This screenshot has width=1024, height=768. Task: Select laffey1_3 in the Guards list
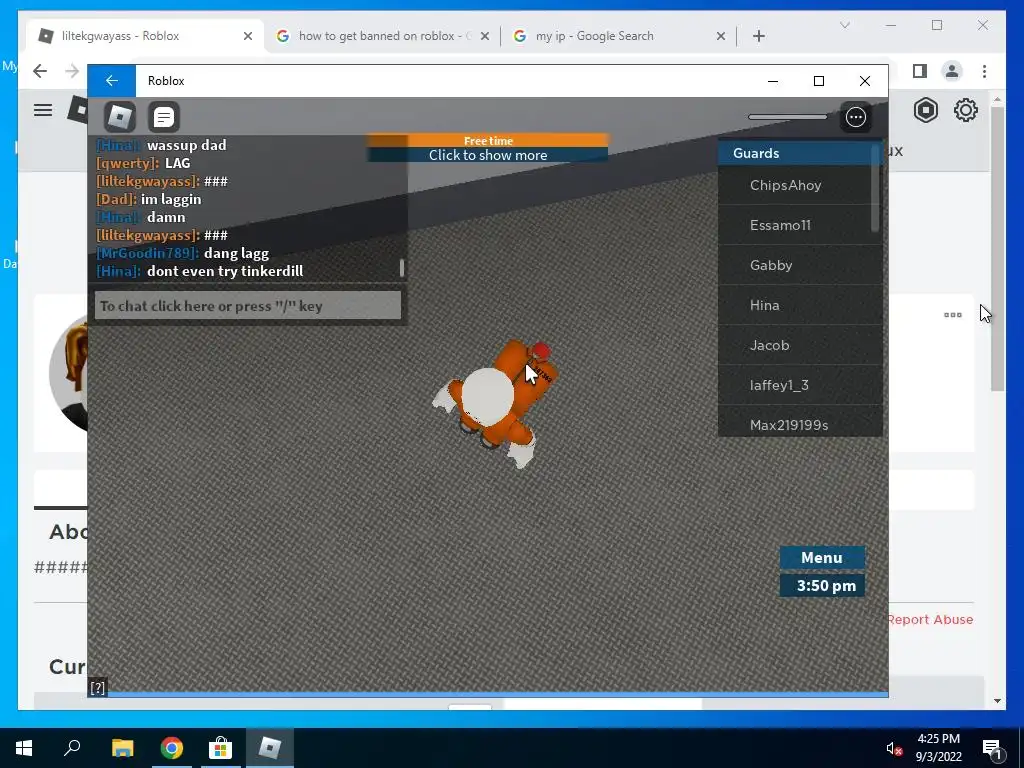[800, 385]
